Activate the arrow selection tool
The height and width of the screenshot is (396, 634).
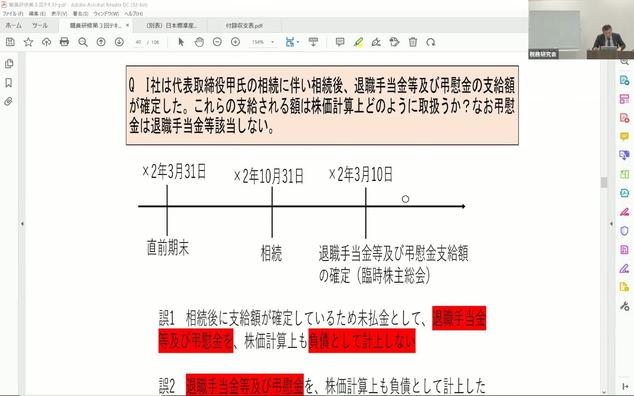pyautogui.click(x=181, y=42)
